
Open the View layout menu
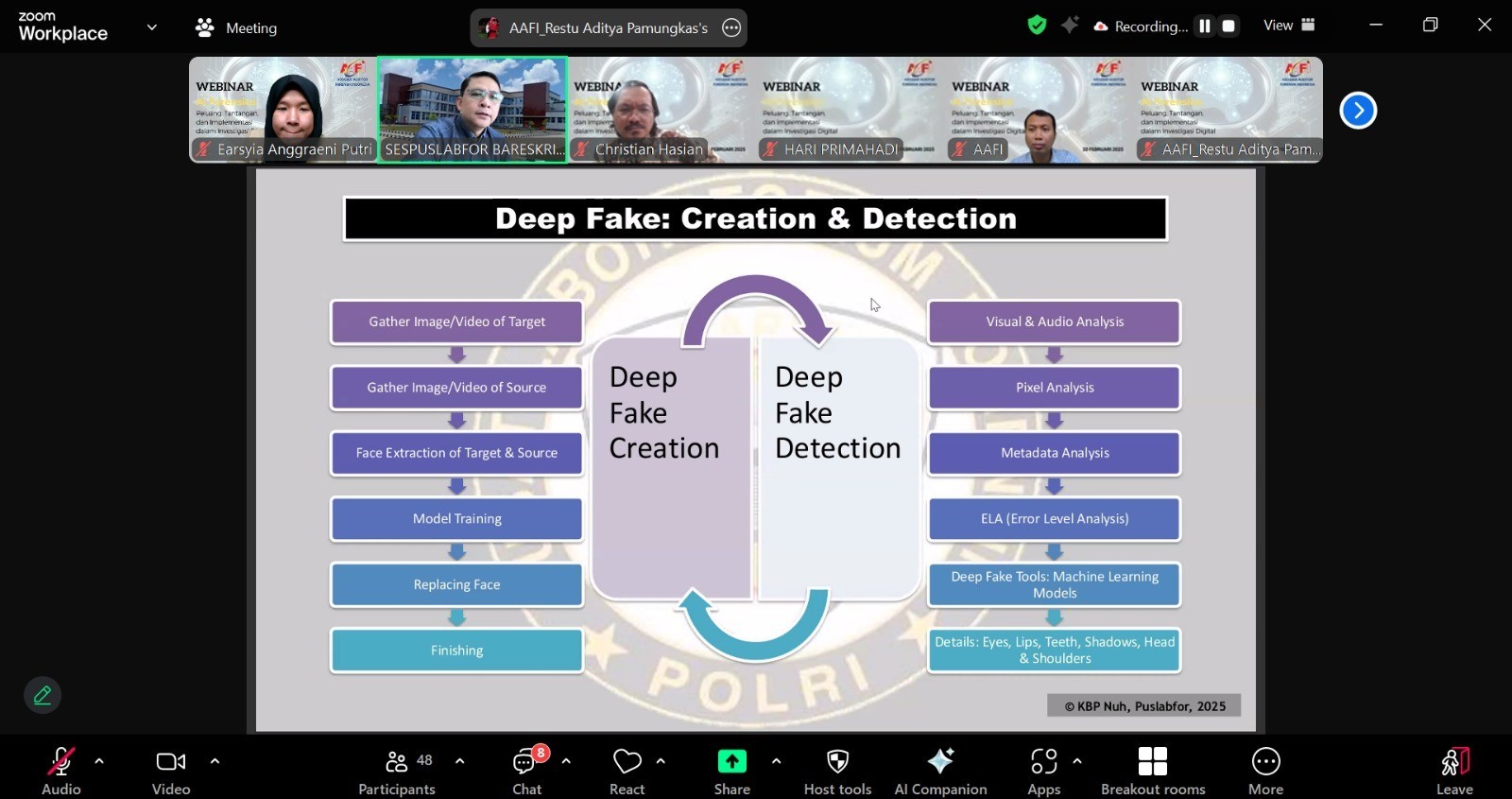coord(1289,26)
